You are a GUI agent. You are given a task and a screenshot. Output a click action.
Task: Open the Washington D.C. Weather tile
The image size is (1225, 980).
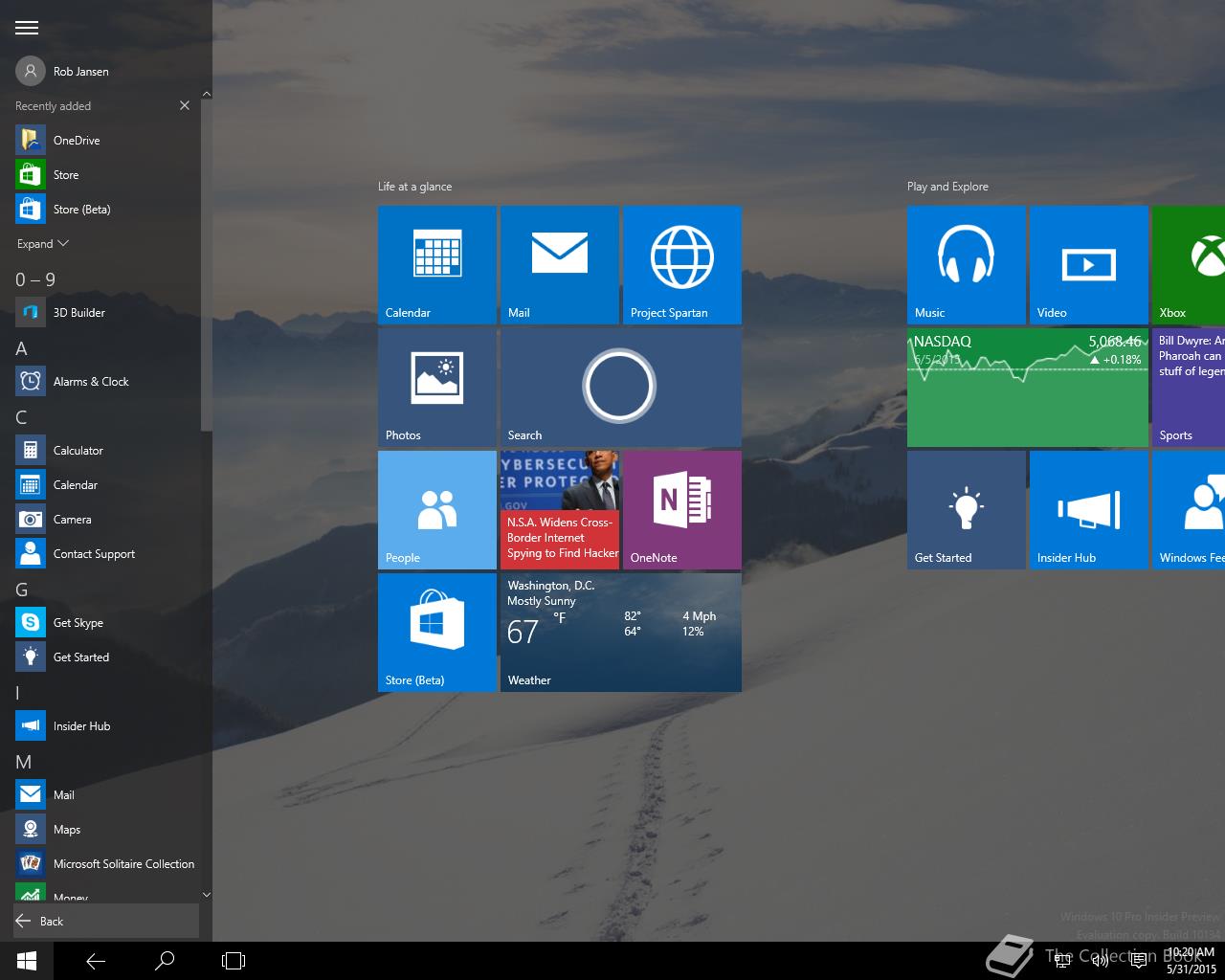click(621, 633)
